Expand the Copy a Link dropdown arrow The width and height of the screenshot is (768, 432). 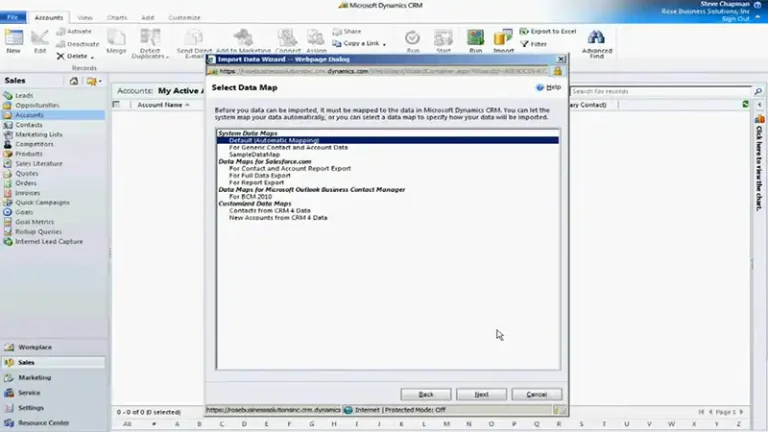[x=384, y=44]
